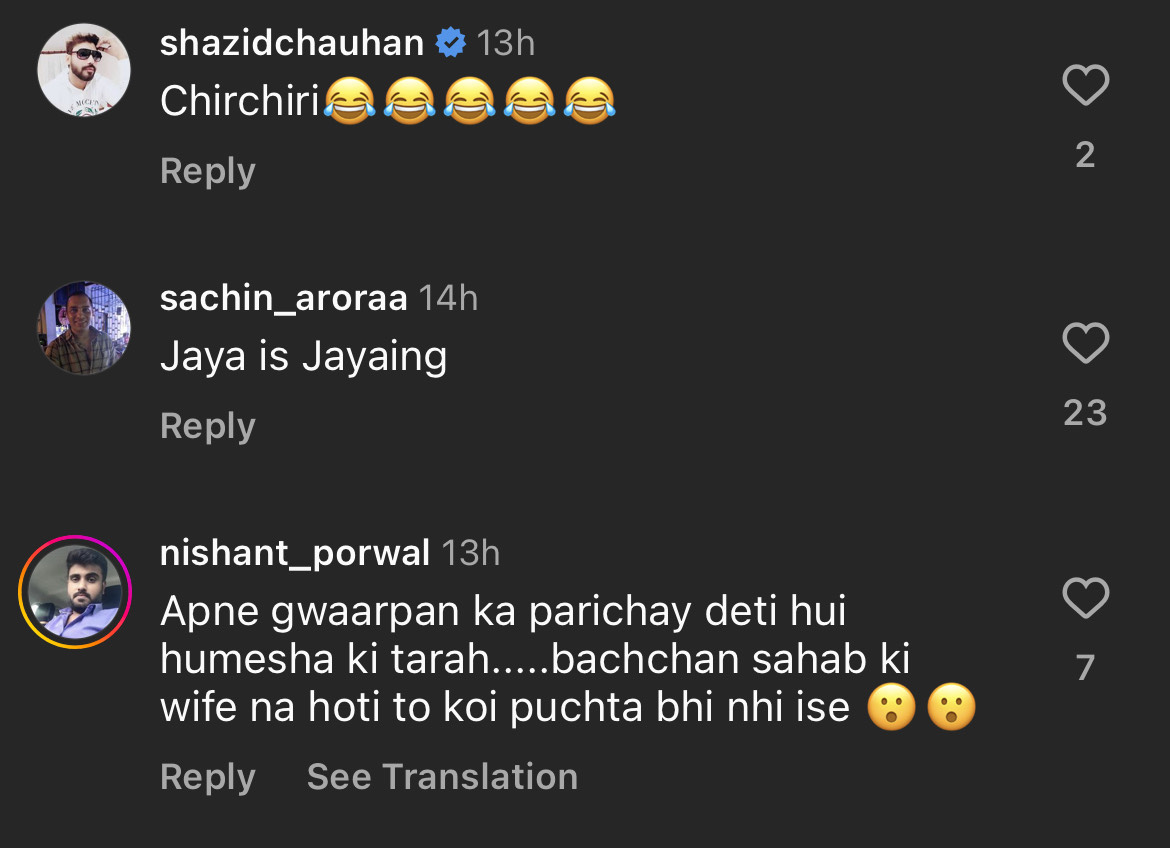1170x848 pixels.
Task: Reply to shazidchauhan's comment
Action: tap(207, 171)
